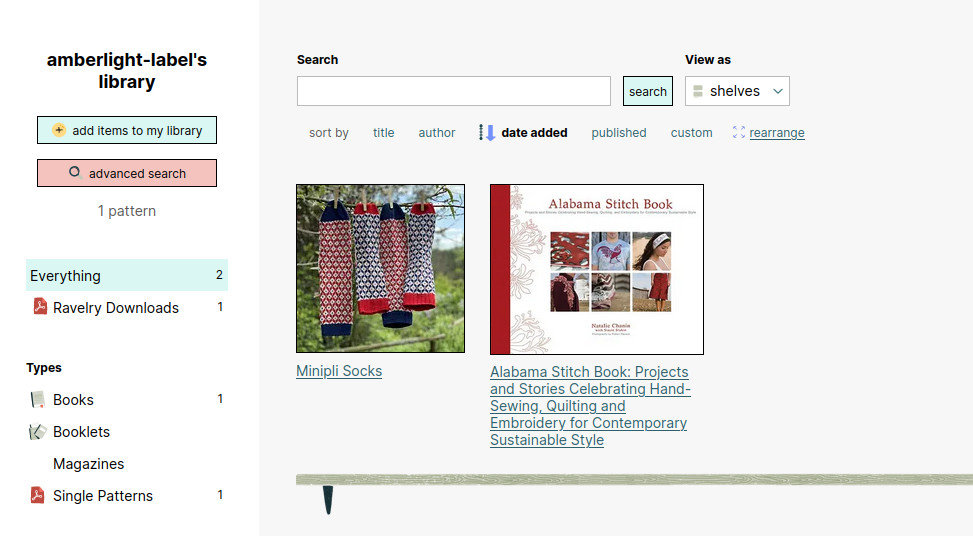Click the shelves dropdown chevron arrow
Screen dimensions: 973x536
[x=778, y=91]
